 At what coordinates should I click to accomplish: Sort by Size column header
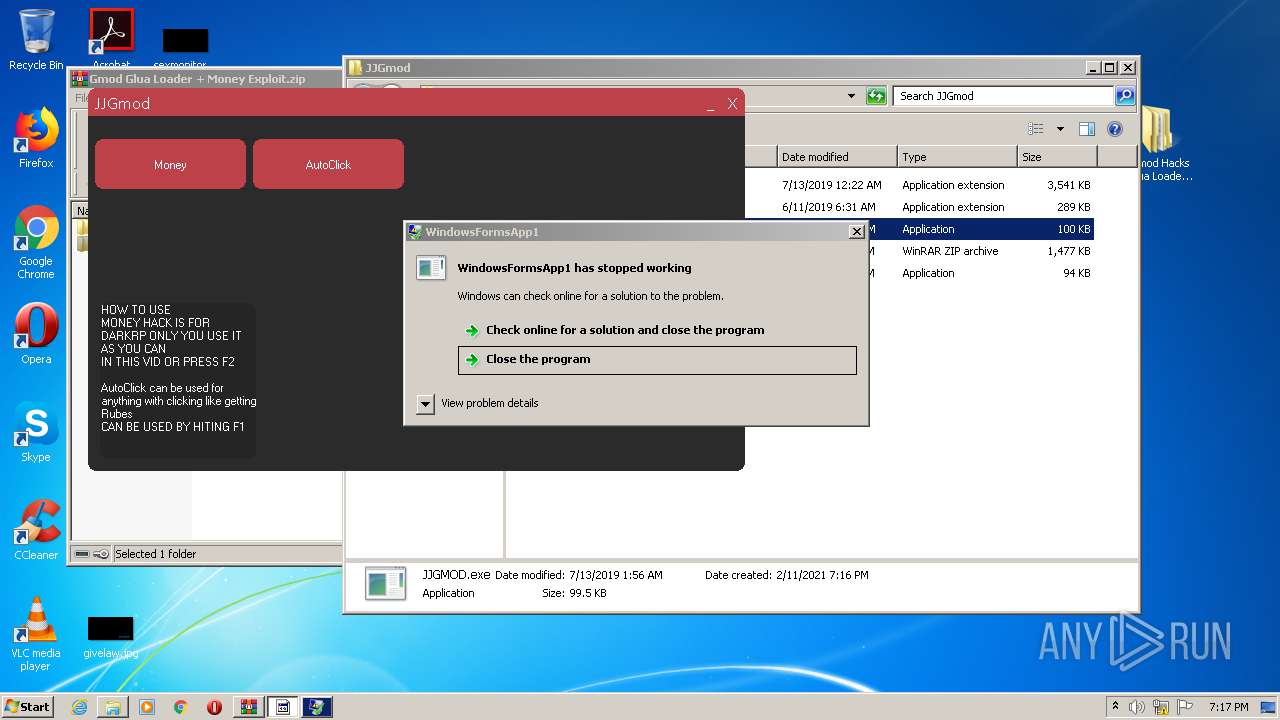click(x=1057, y=157)
